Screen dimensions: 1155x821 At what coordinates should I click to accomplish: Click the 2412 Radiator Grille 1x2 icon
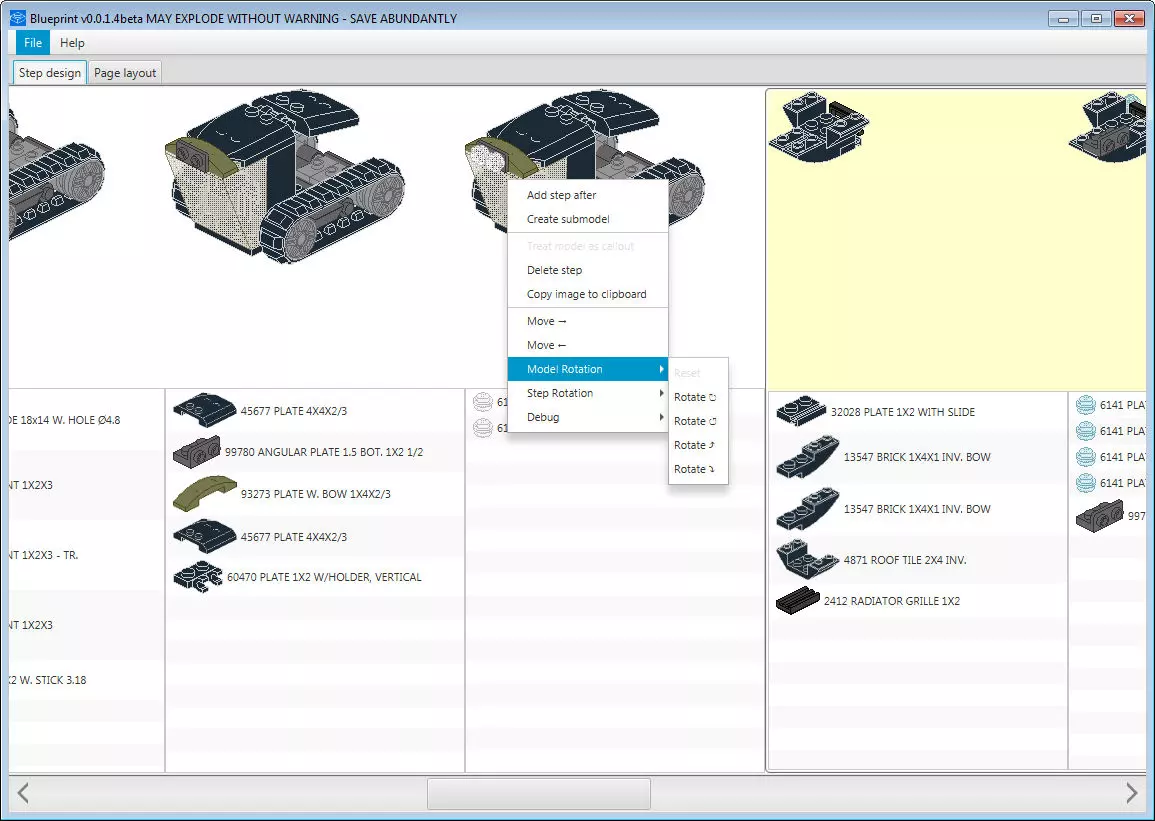(797, 601)
